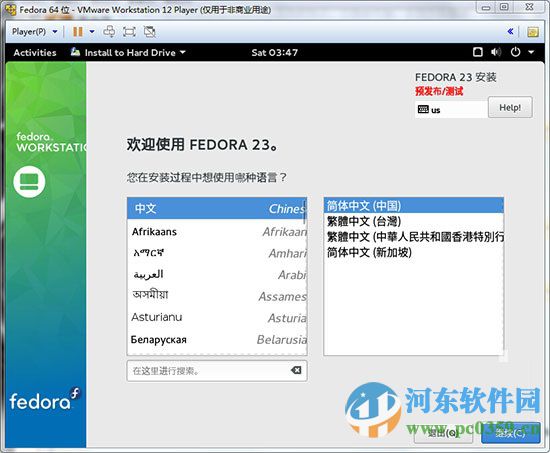Expand the power options dropdown arrow
This screenshot has height=453, width=550.
pyautogui.click(x=92, y=32)
